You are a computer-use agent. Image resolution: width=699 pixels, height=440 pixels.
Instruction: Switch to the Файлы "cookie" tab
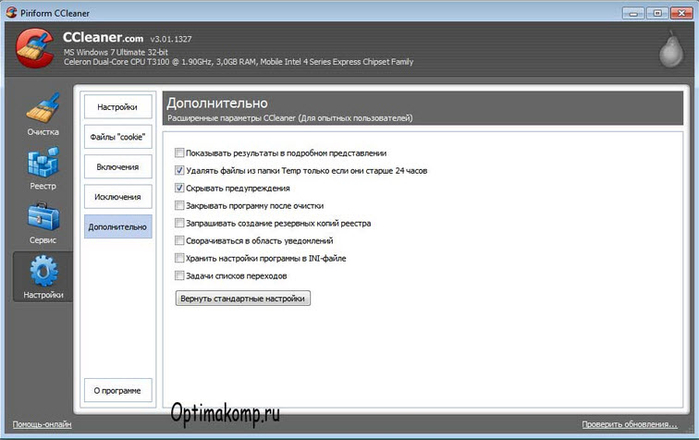(118, 137)
